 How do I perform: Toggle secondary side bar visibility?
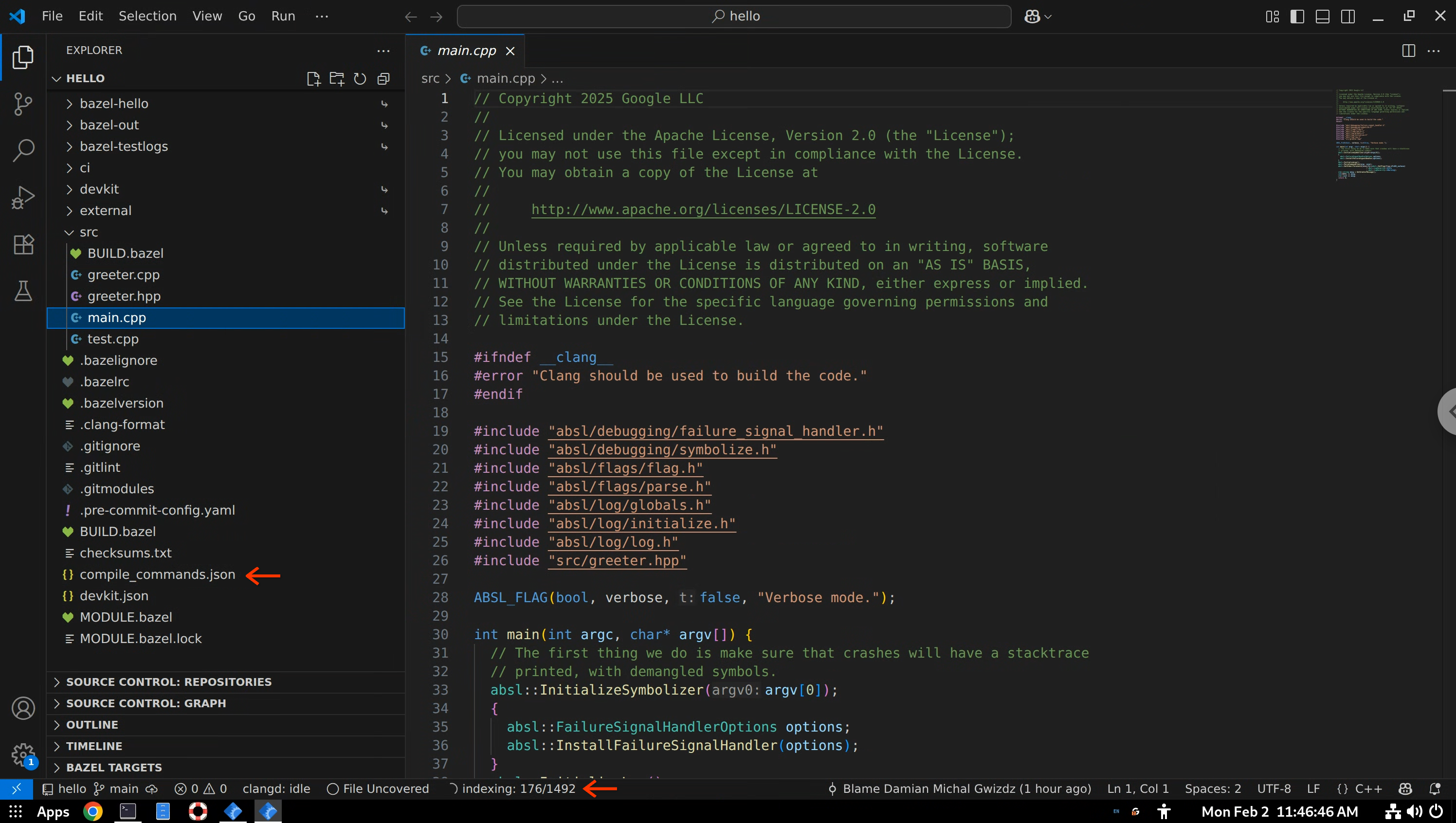(1348, 17)
